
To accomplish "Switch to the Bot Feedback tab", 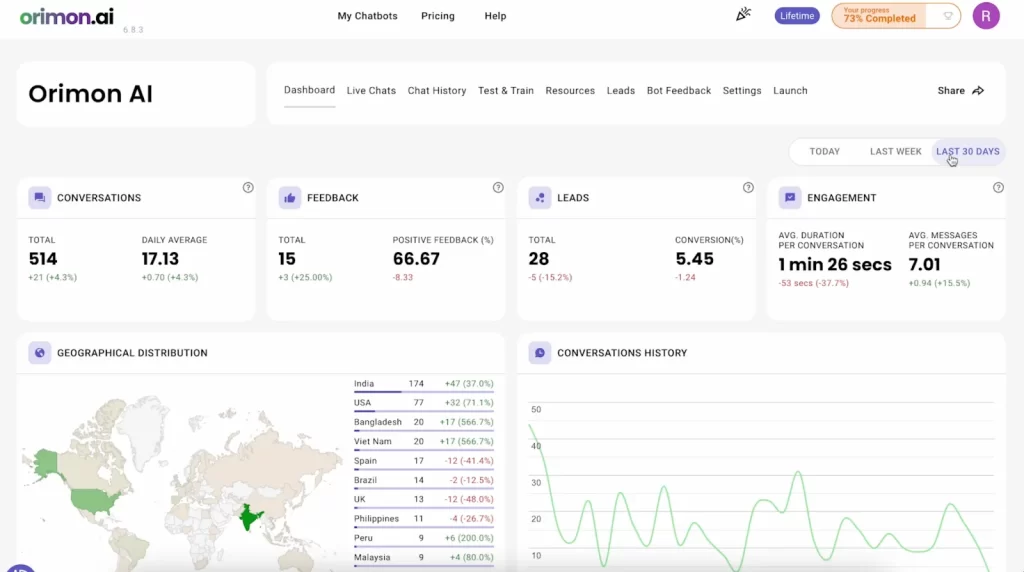I will (679, 91).
